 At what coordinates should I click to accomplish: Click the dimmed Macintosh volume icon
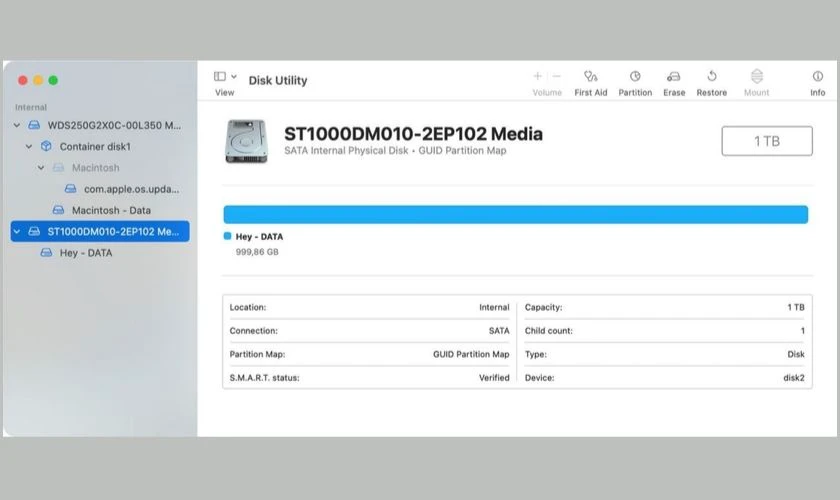[58, 168]
